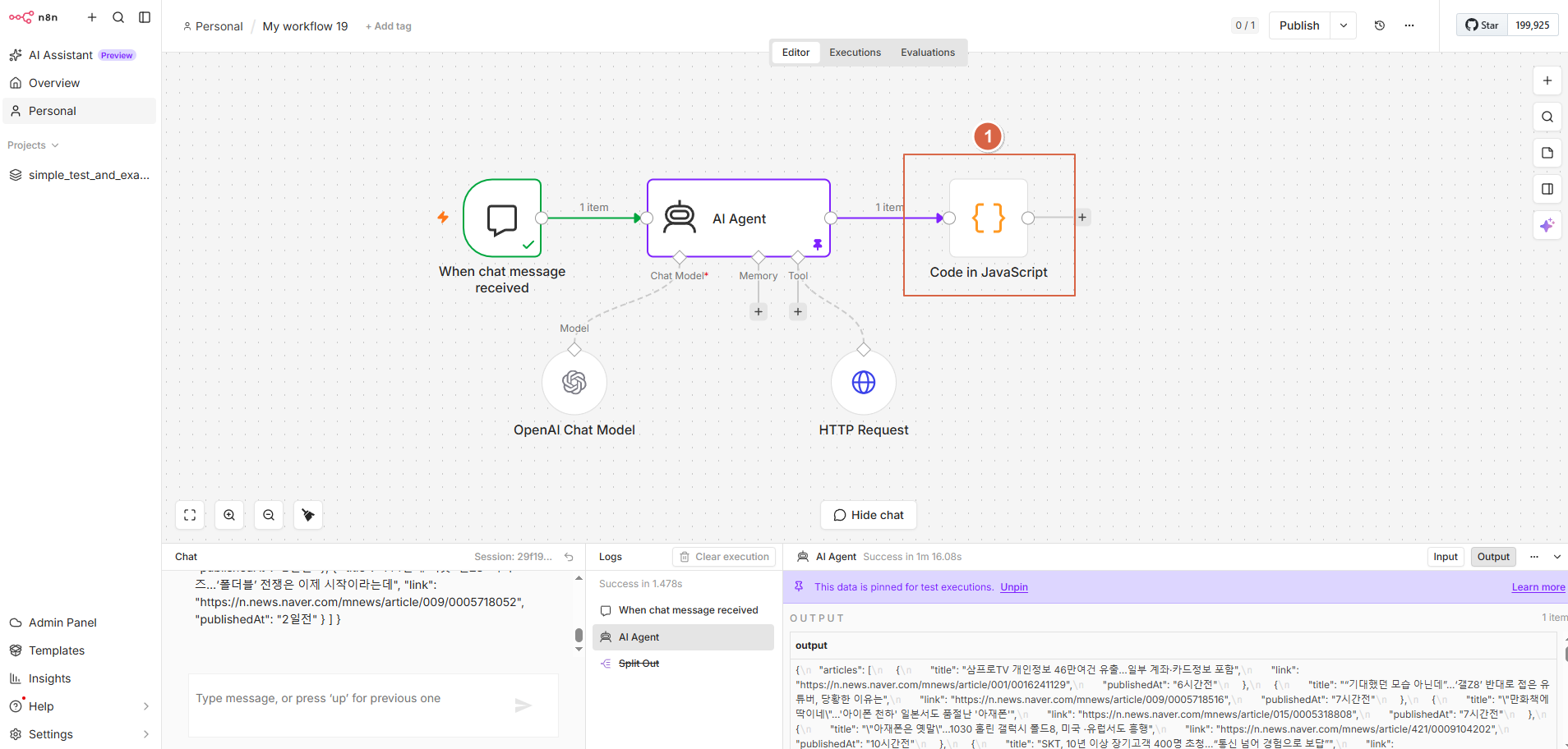Zoom out on the canvas
Screen dimensions: 1568x749
click(269, 515)
